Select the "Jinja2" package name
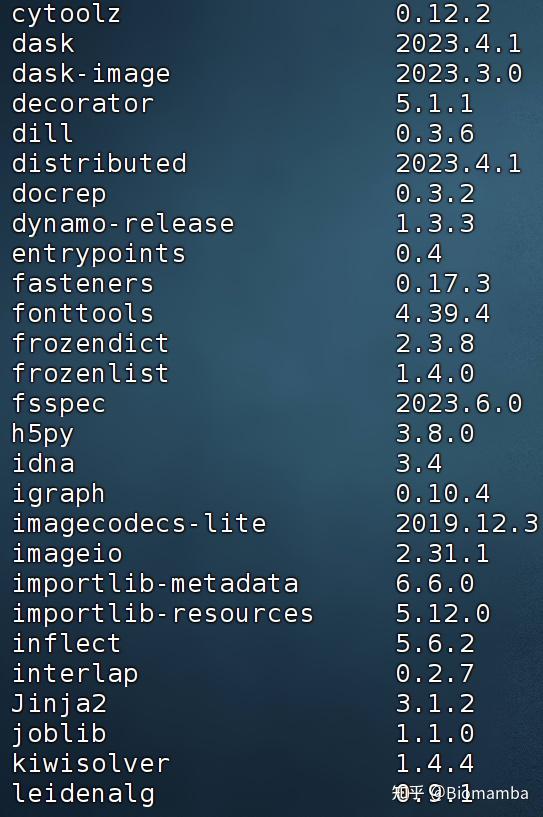The width and height of the screenshot is (543, 817). point(59,704)
